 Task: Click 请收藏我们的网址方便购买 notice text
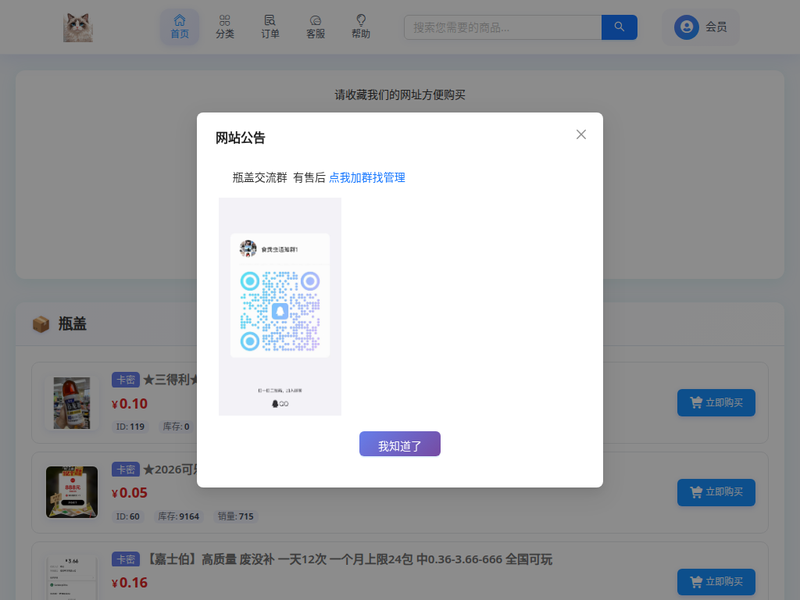tap(400, 95)
